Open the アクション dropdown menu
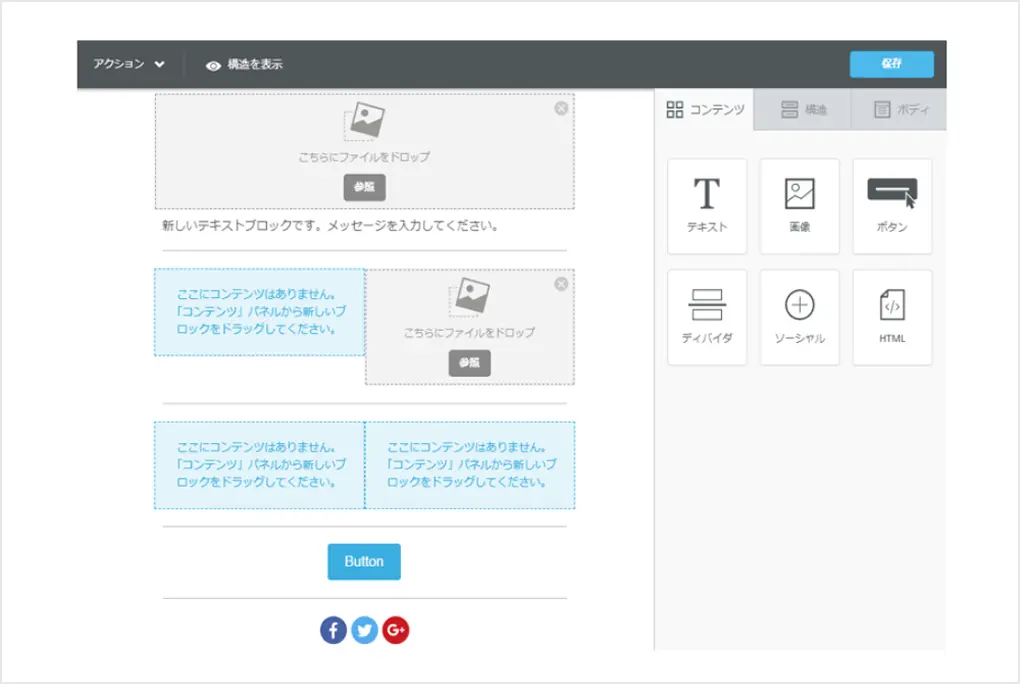 coord(129,64)
